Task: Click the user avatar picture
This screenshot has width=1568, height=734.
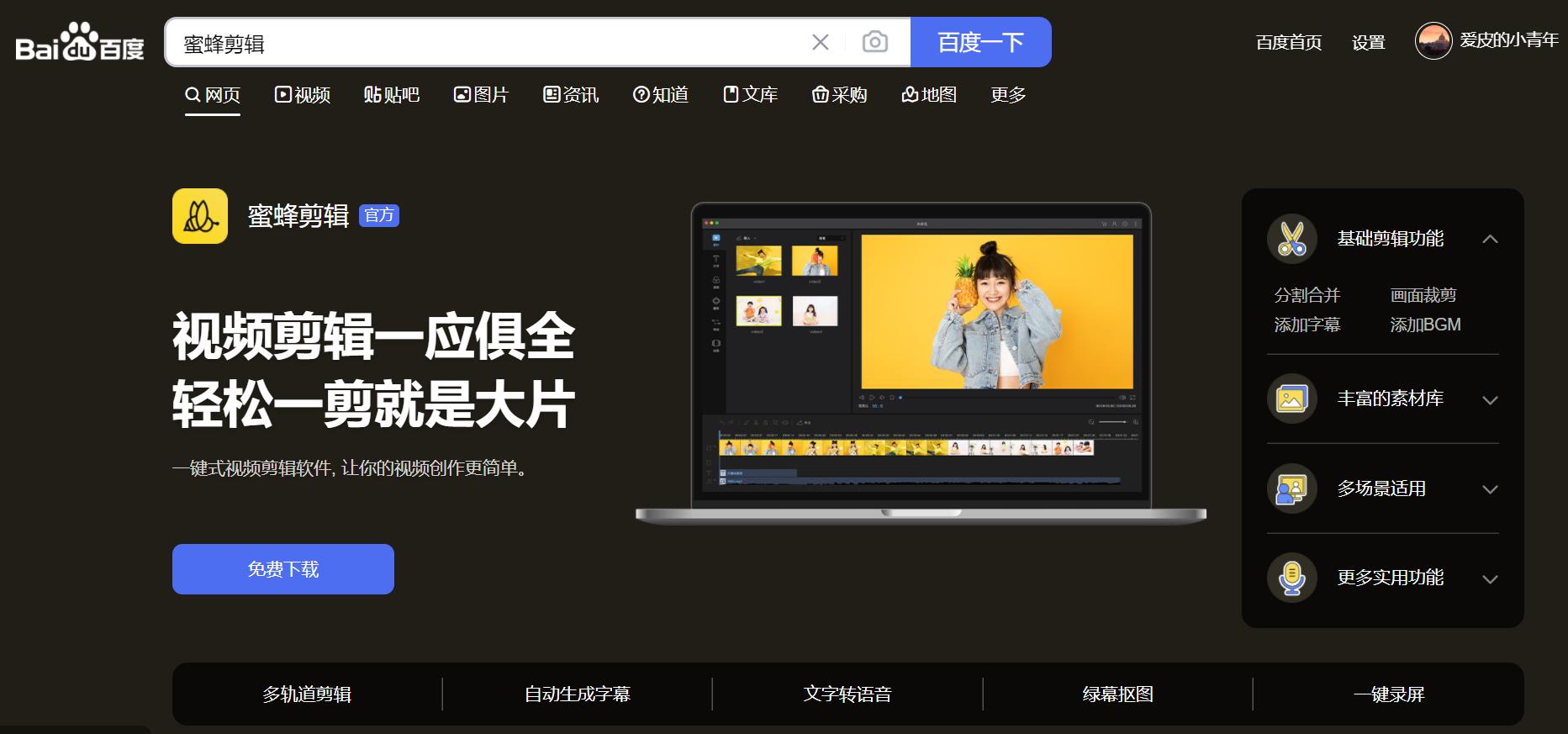Action: point(1433,40)
